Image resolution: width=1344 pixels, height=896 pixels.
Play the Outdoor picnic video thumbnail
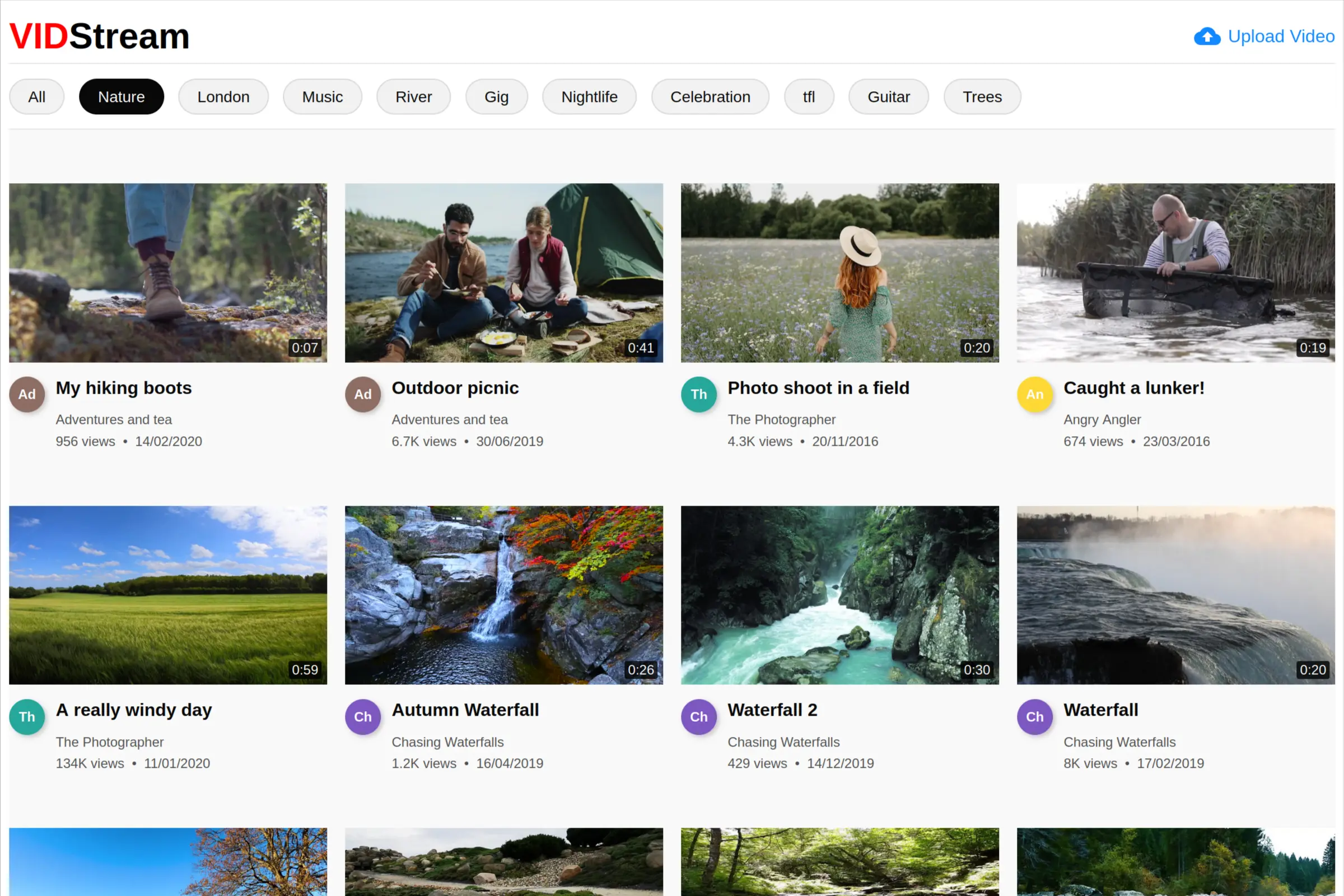tap(503, 273)
